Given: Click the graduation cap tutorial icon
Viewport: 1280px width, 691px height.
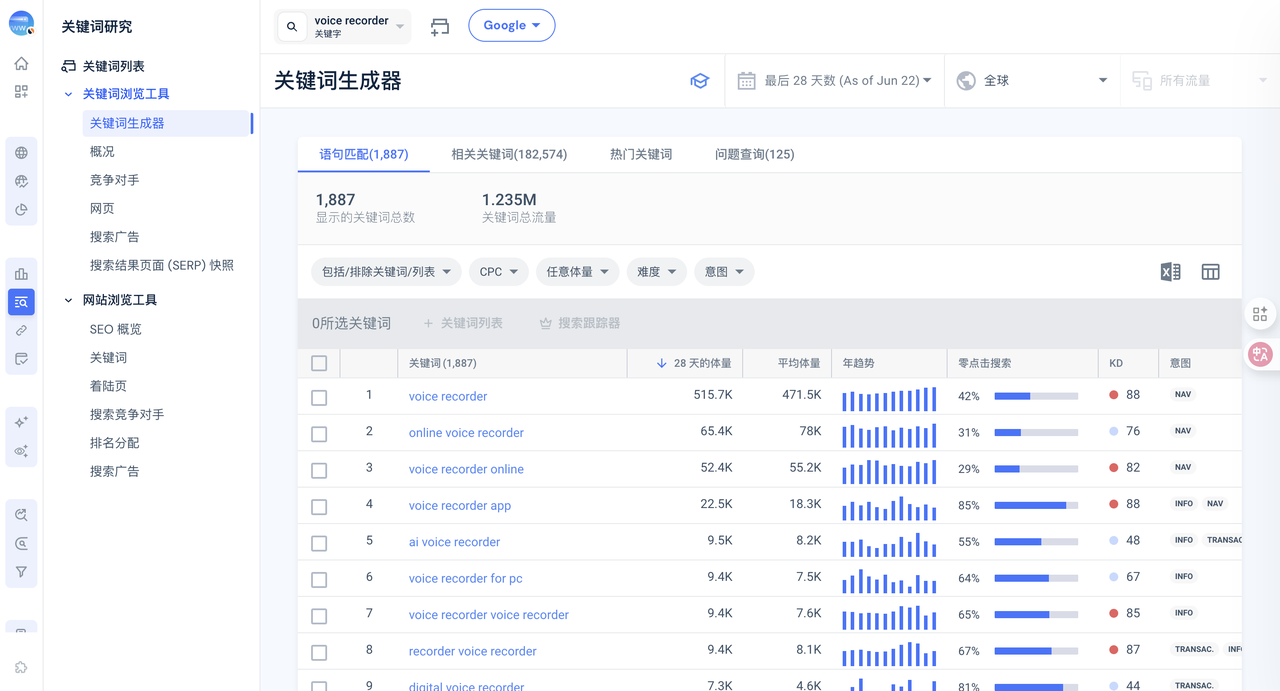Looking at the screenshot, I should [699, 81].
